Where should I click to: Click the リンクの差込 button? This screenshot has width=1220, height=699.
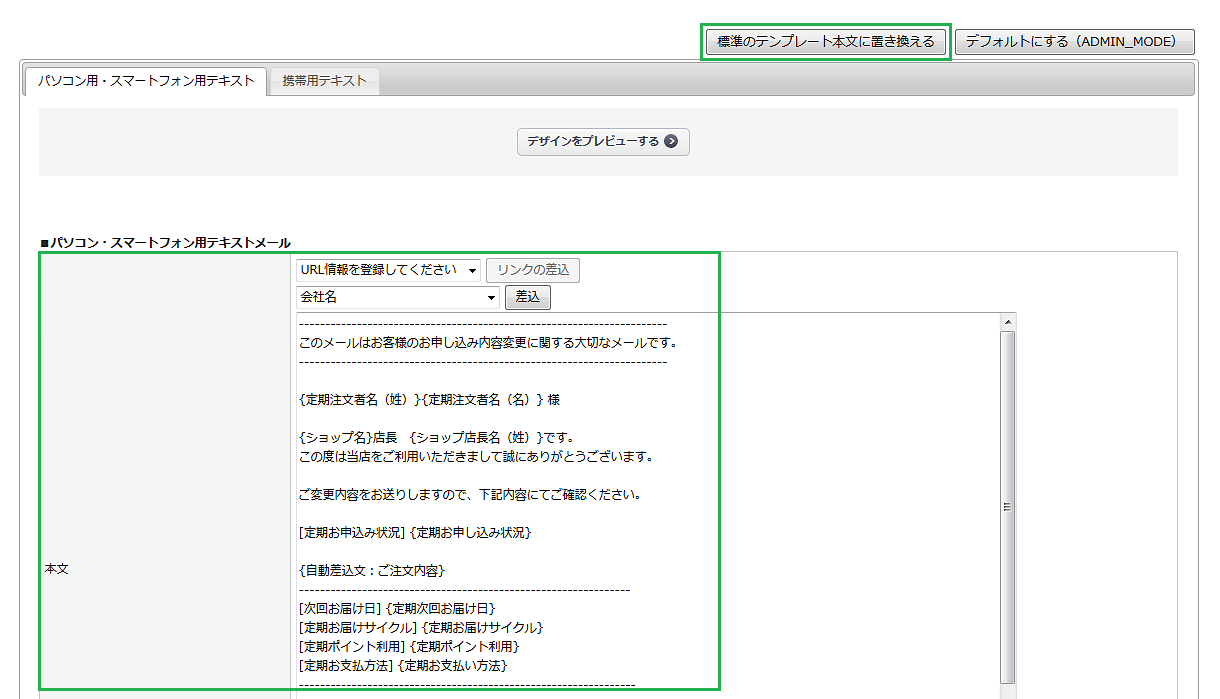tap(532, 270)
